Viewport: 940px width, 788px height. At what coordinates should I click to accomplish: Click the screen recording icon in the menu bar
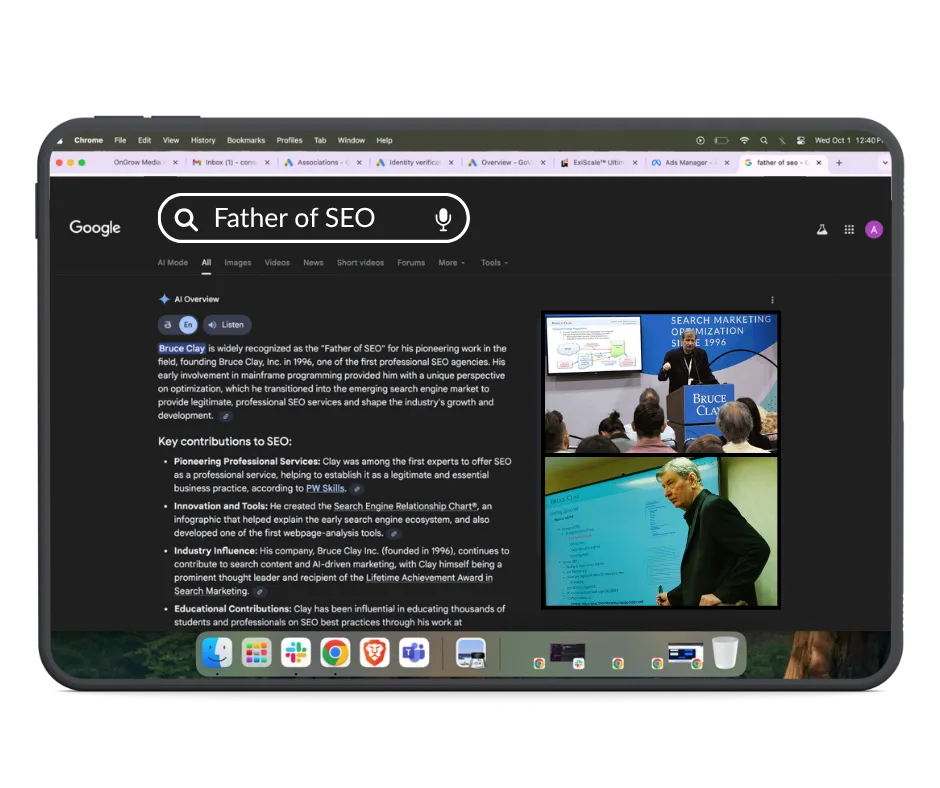700,140
